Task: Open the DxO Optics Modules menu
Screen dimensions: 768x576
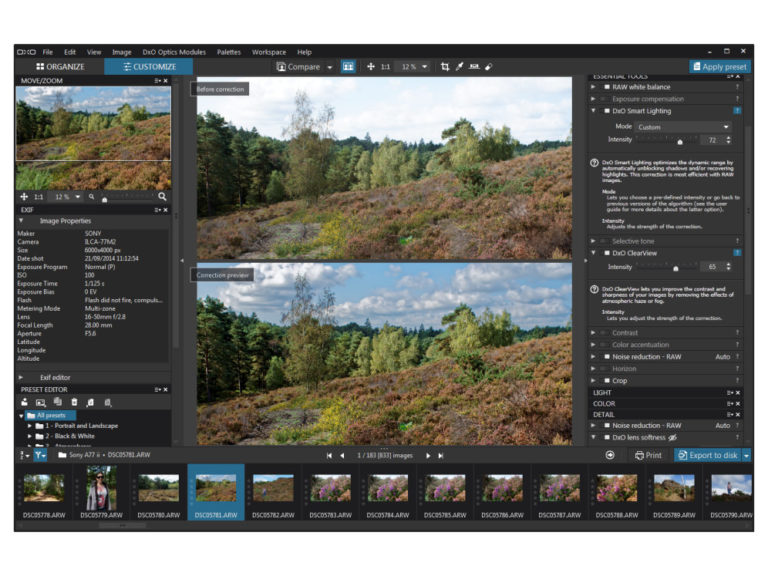Action: coord(174,52)
